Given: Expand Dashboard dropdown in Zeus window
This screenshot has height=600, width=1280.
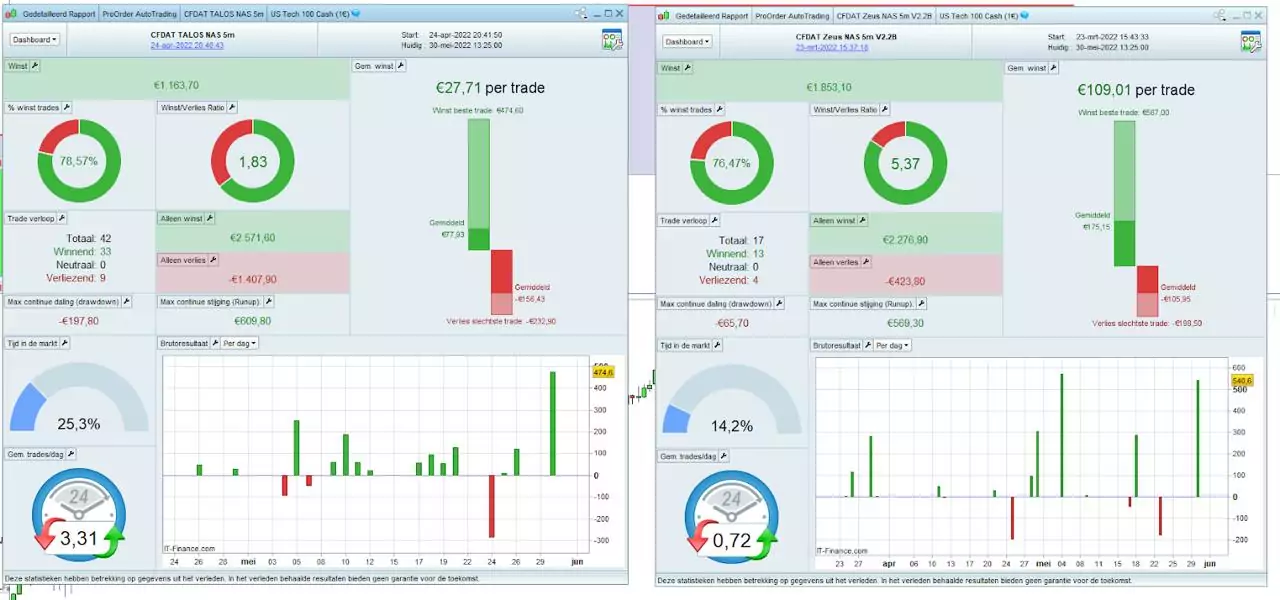Looking at the screenshot, I should (x=688, y=41).
